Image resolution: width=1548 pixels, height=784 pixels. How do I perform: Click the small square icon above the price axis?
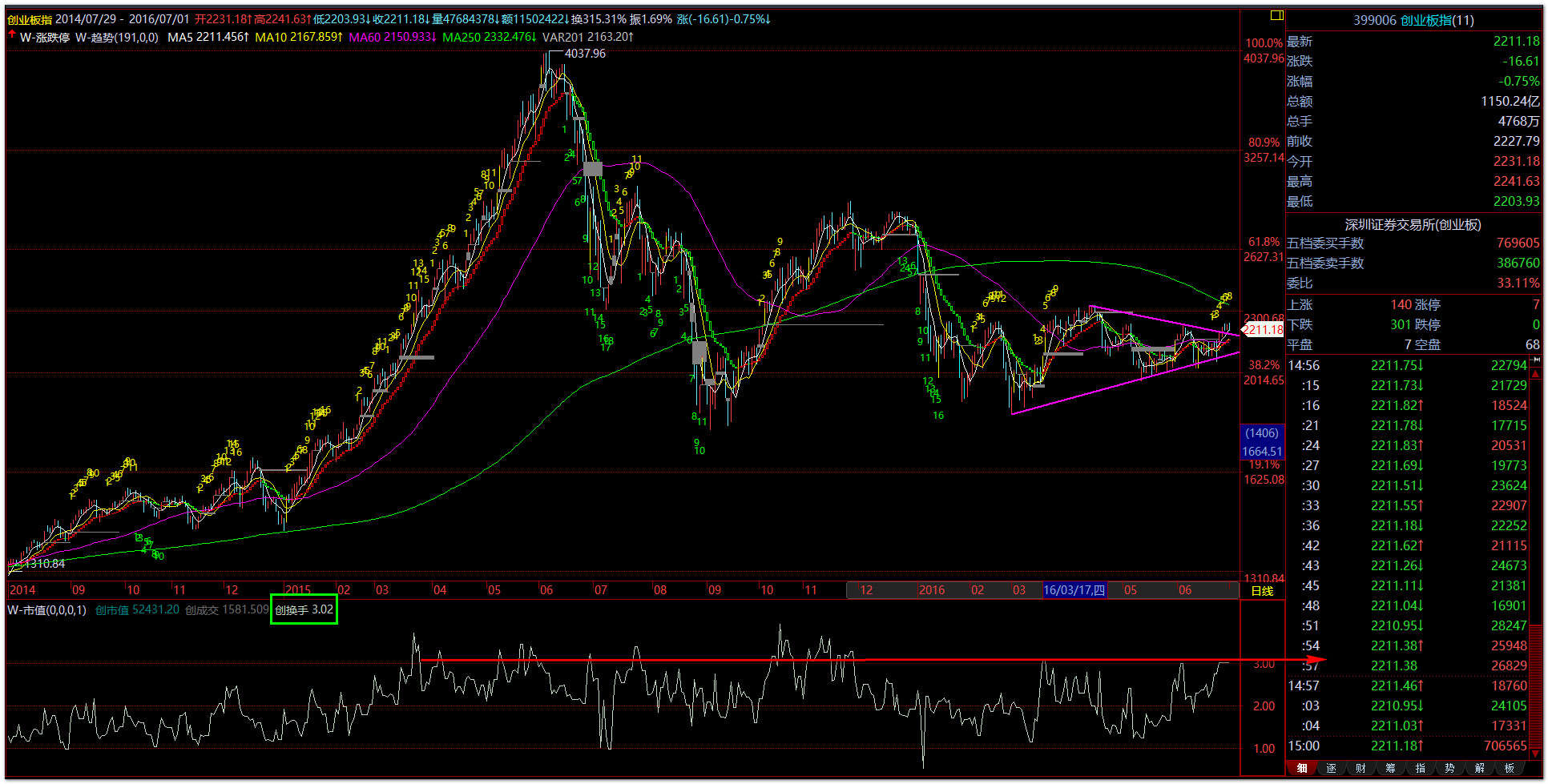click(1276, 15)
